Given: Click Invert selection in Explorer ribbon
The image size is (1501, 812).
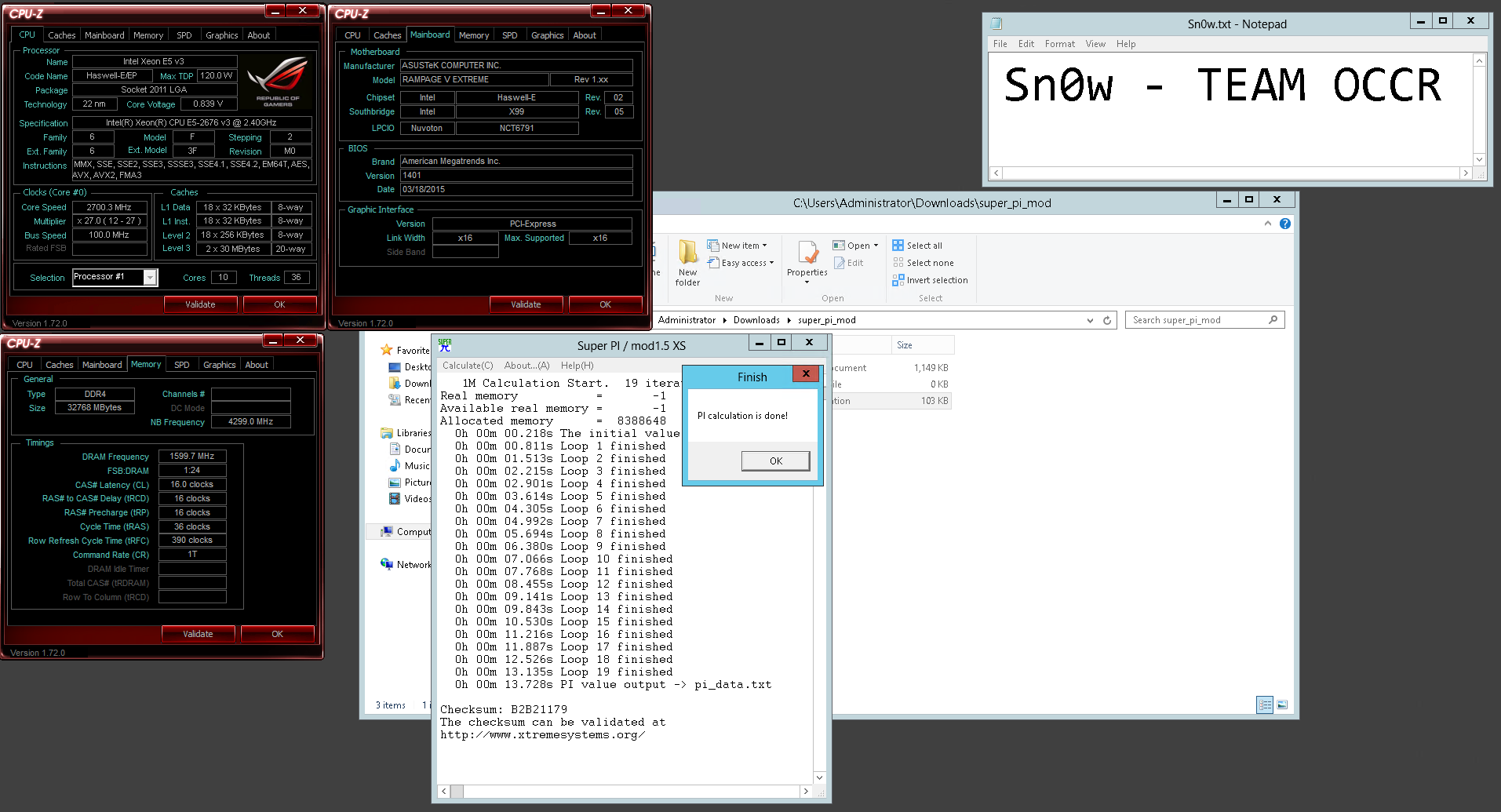Looking at the screenshot, I should 930,280.
